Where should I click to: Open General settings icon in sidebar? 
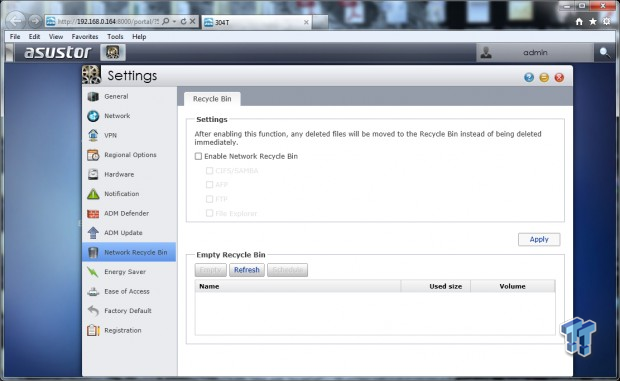tap(93, 96)
